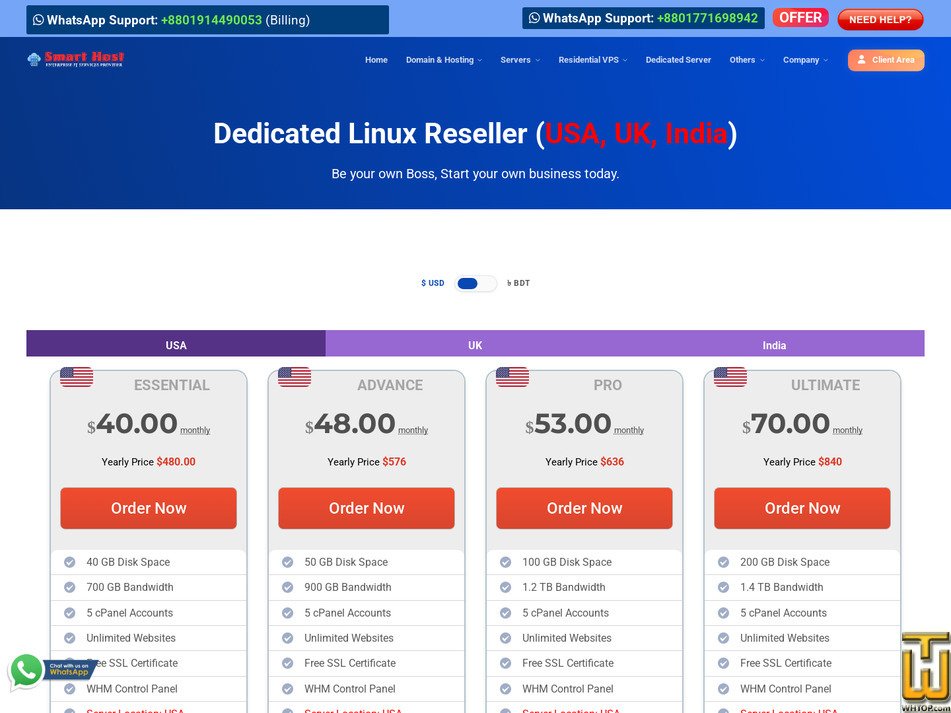Go to the Home page
The height and width of the screenshot is (713, 951).
coord(376,60)
